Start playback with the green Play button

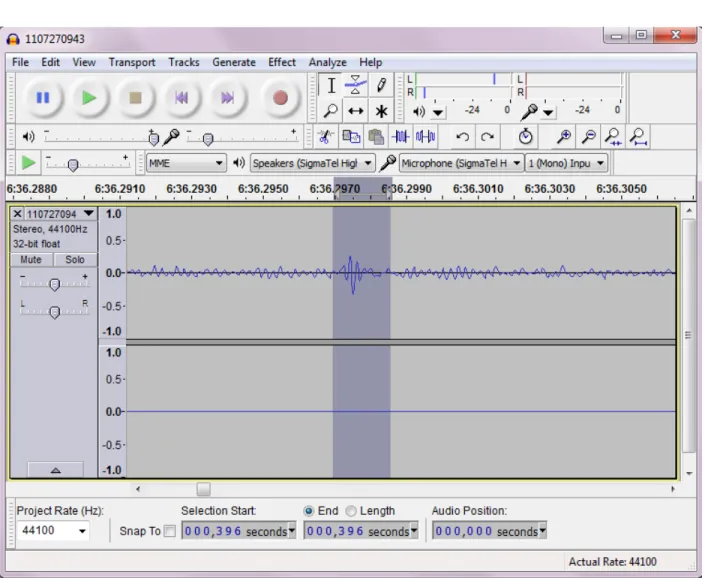(x=89, y=98)
